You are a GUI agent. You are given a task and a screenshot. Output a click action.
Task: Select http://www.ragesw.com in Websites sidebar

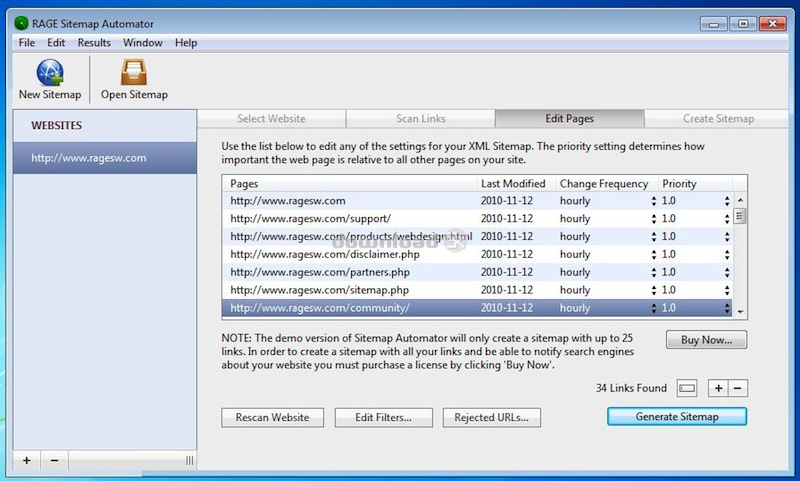pos(105,158)
